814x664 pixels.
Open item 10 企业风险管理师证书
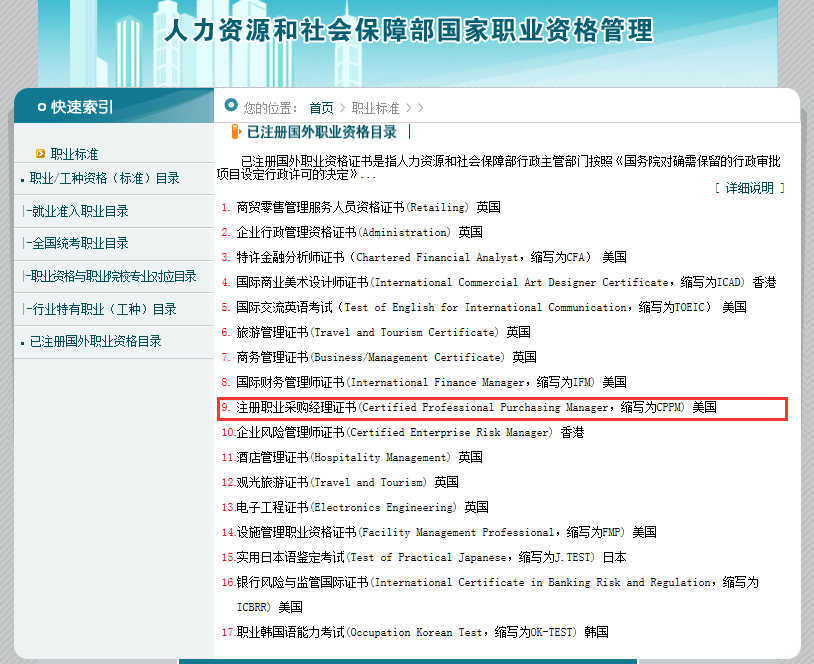pos(410,432)
